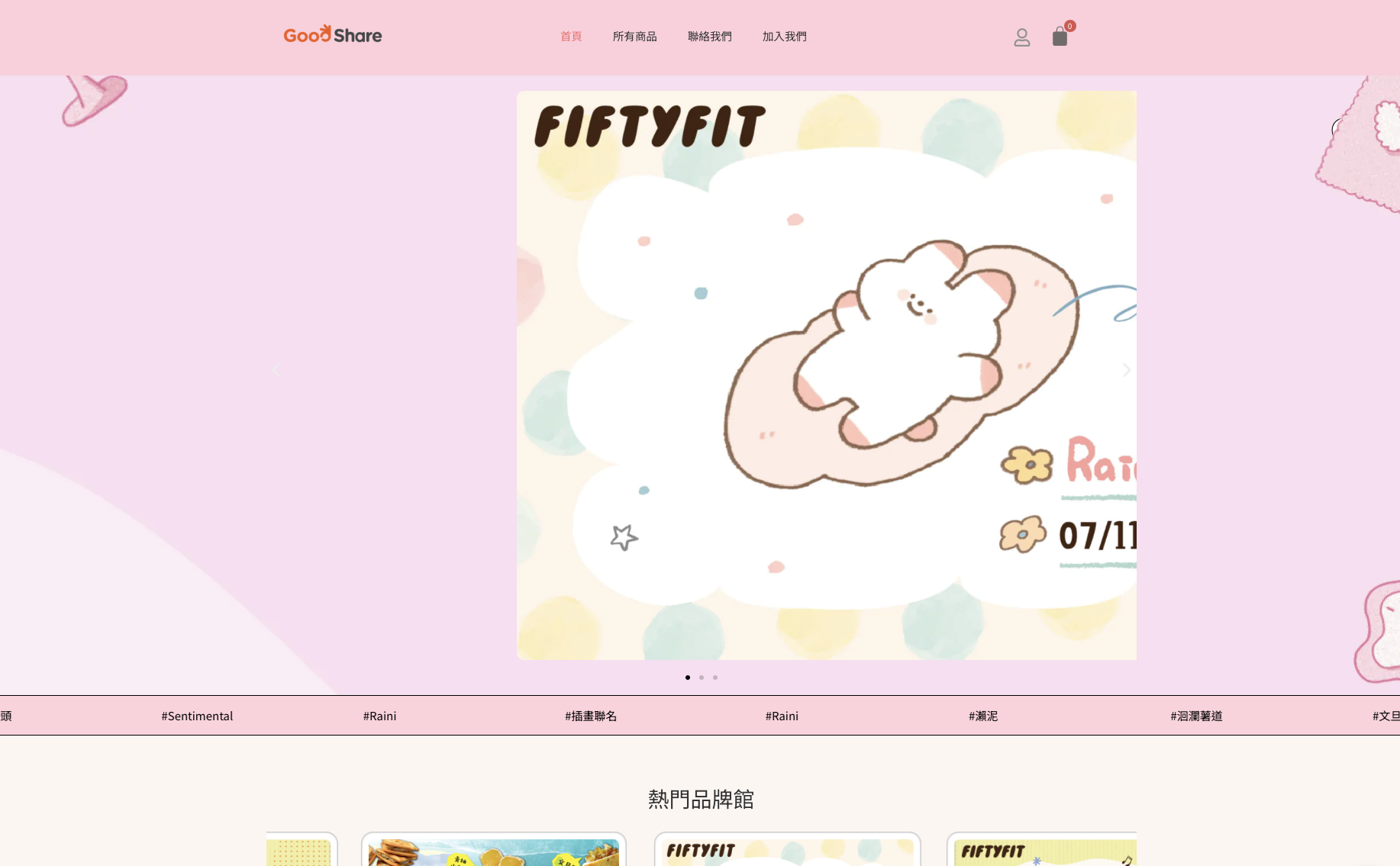Open the yellow FIFTYFIT brand card
Viewport: 1400px width, 866px height.
(x=1042, y=851)
